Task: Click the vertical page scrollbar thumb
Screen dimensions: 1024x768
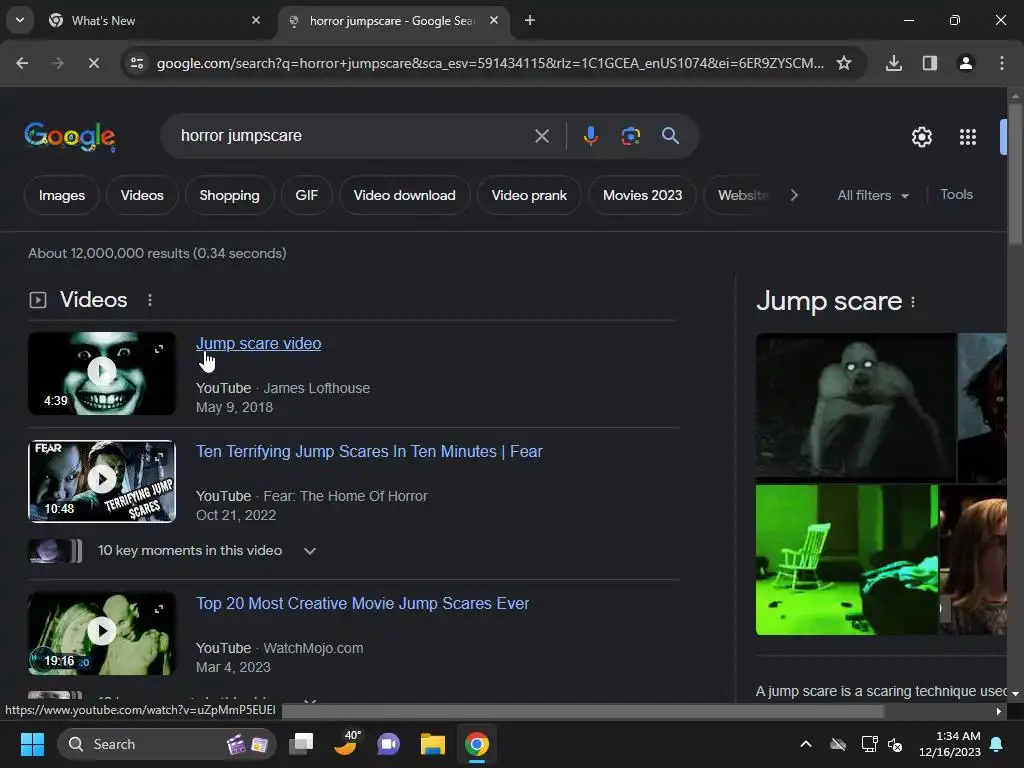Action: coord(1015,175)
